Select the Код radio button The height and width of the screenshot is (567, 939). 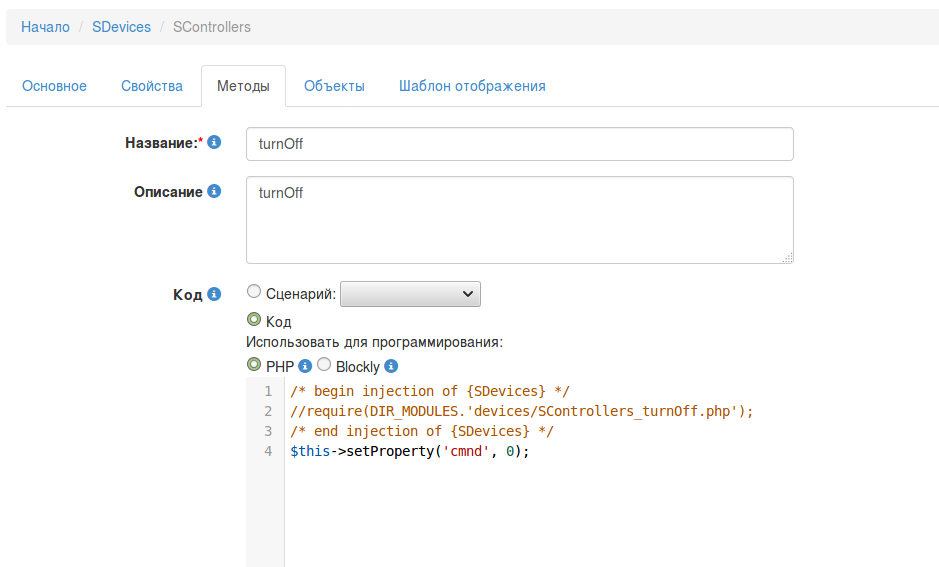254,320
